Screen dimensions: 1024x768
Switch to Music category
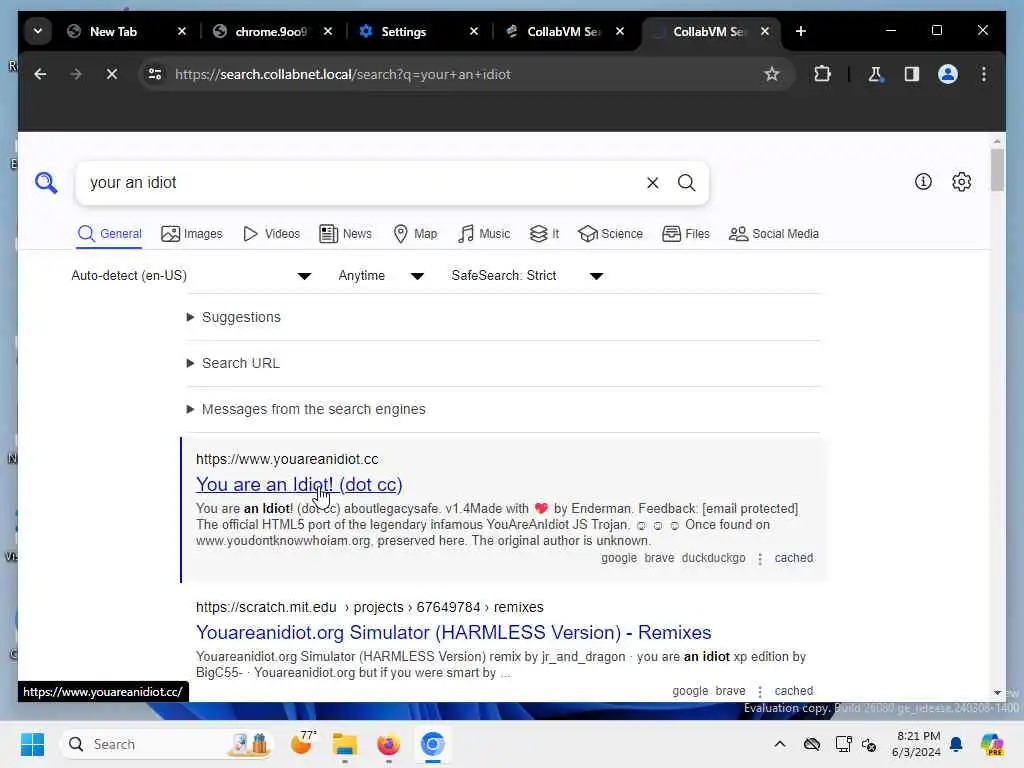pyautogui.click(x=484, y=234)
